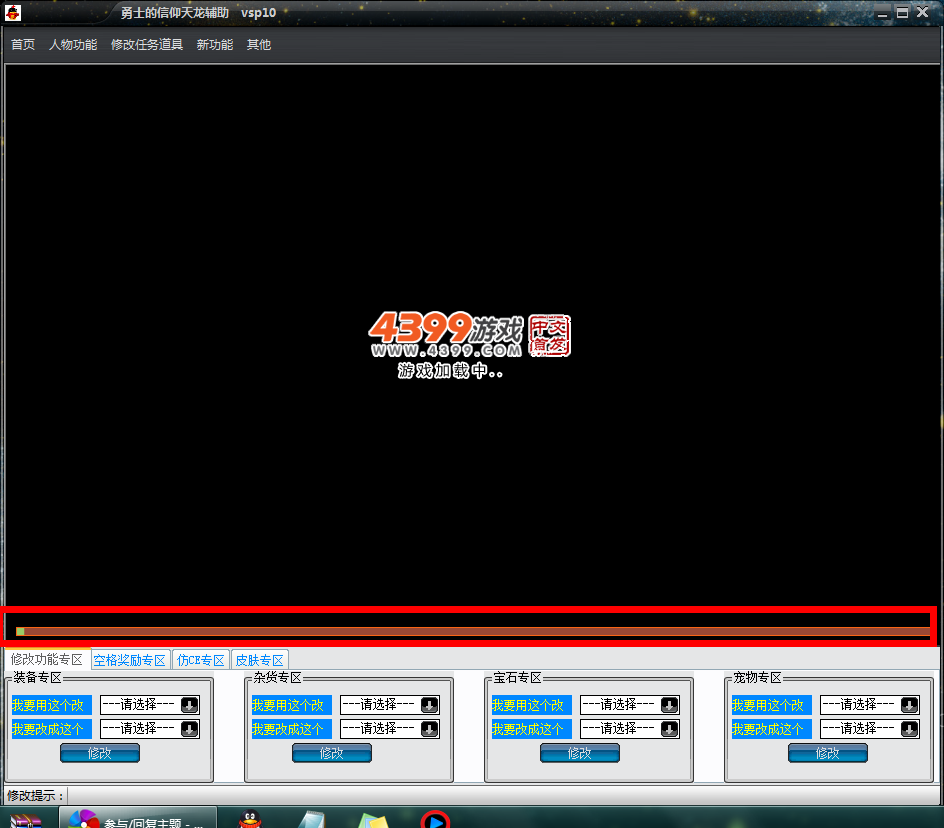The height and width of the screenshot is (828, 944).
Task: Minimize the 天龙辅助 window
Action: tap(883, 13)
